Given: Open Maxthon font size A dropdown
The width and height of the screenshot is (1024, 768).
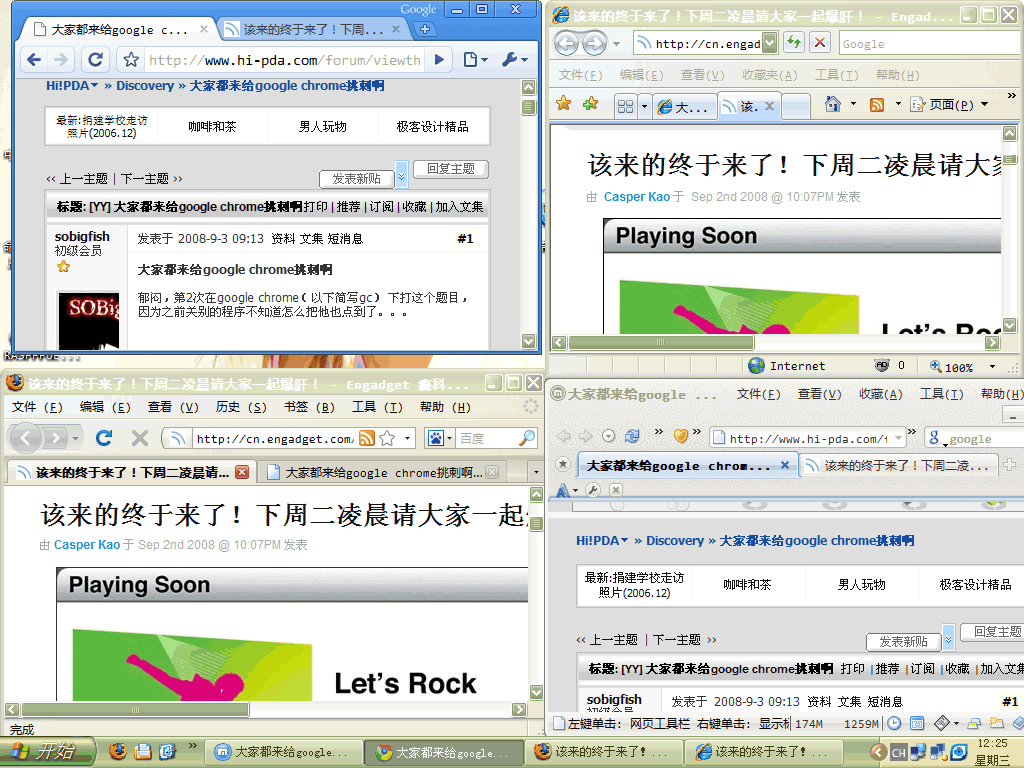Looking at the screenshot, I should point(566,490).
